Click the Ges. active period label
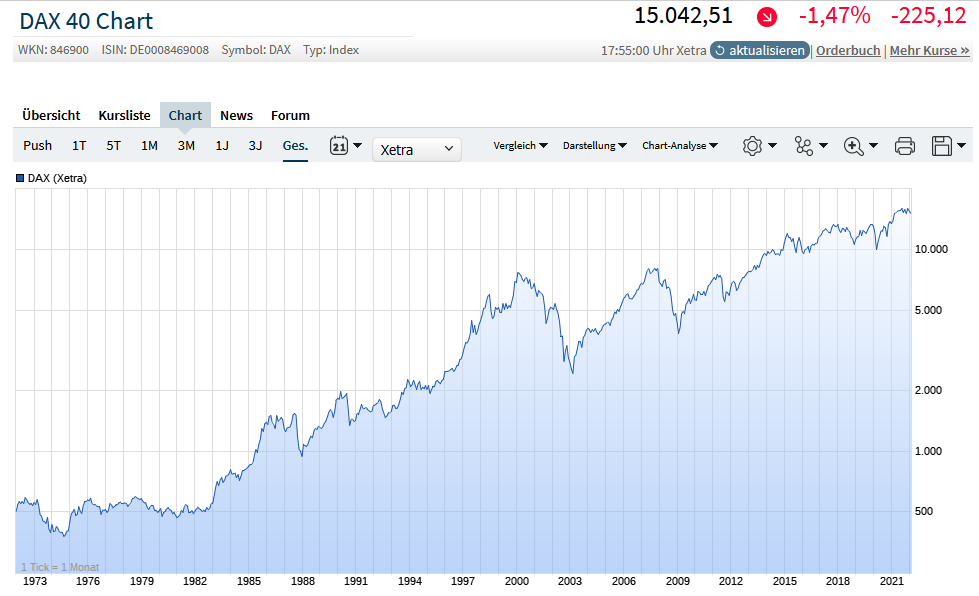 pyautogui.click(x=294, y=145)
